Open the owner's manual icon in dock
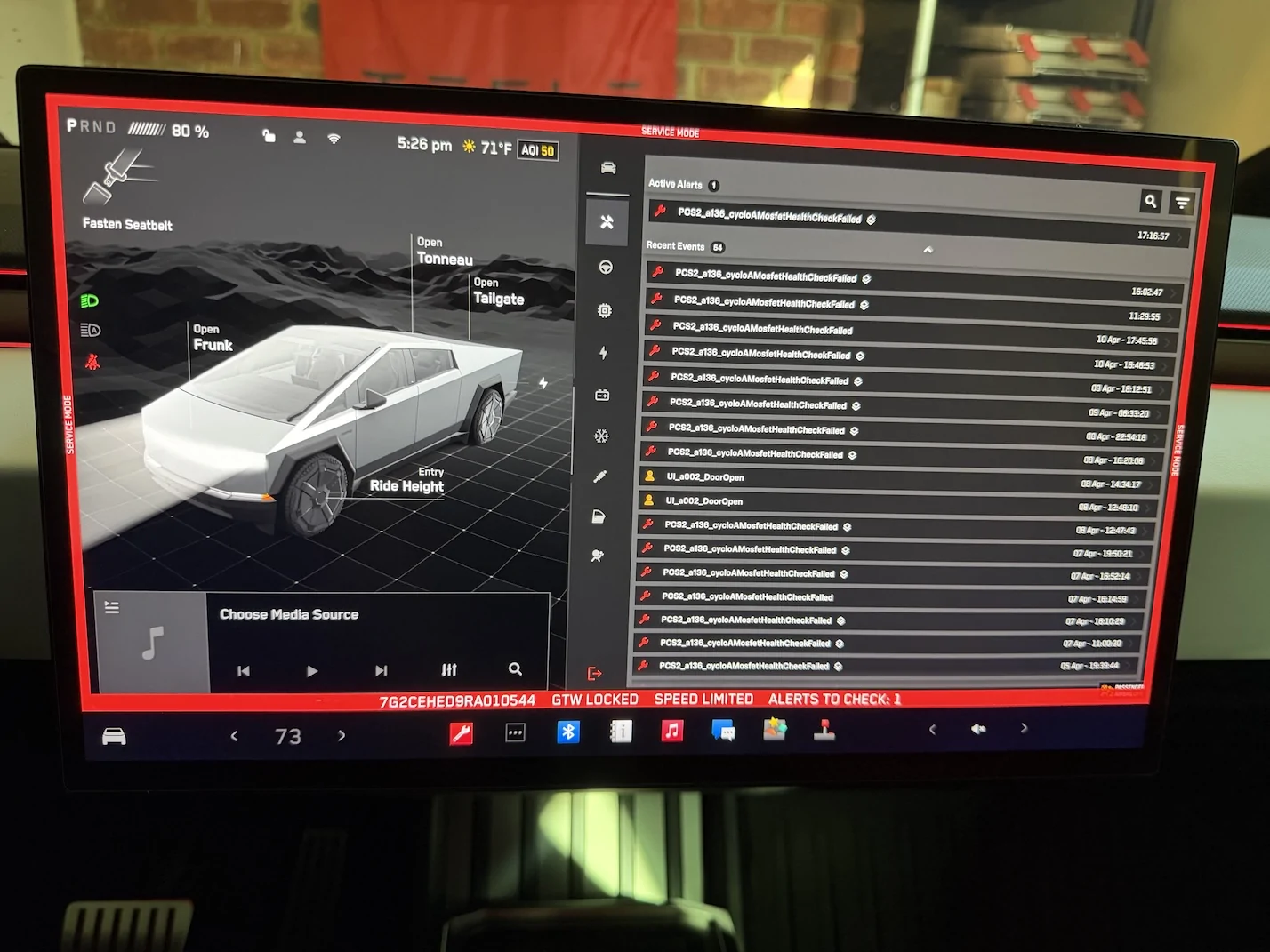Screen dimensions: 1270x952 pyautogui.click(x=621, y=732)
